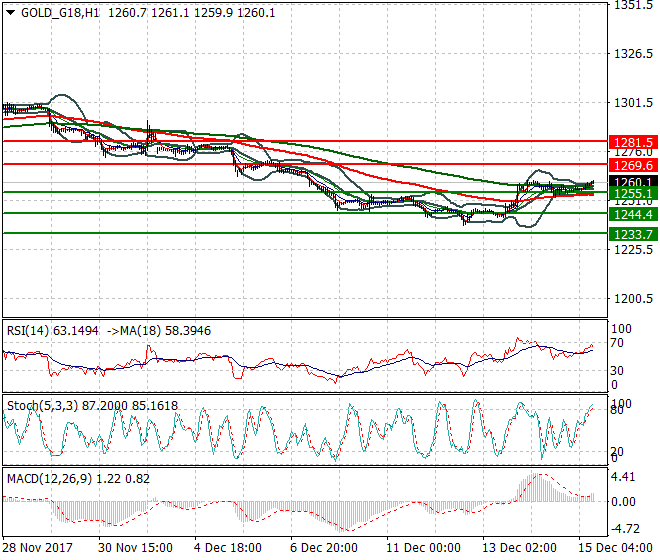Click the 15 Dec 04:00 time label
Viewport: 660px width, 560px height.
coord(615,548)
